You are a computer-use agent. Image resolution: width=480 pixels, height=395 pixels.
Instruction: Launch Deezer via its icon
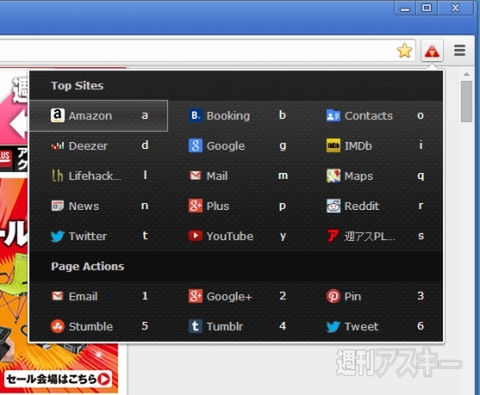coord(57,146)
